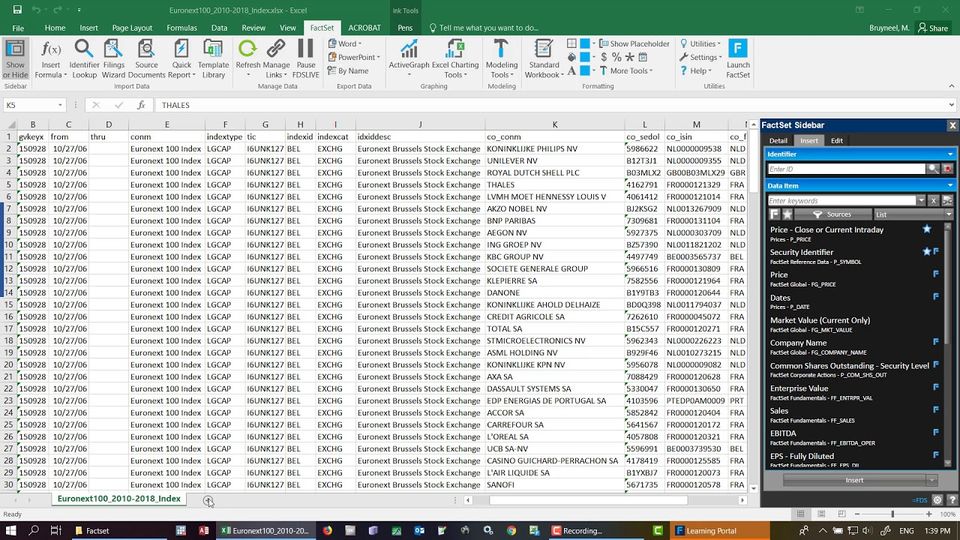Open the Detail tab in FactSet Sidebar
960x540 pixels.
778,140
